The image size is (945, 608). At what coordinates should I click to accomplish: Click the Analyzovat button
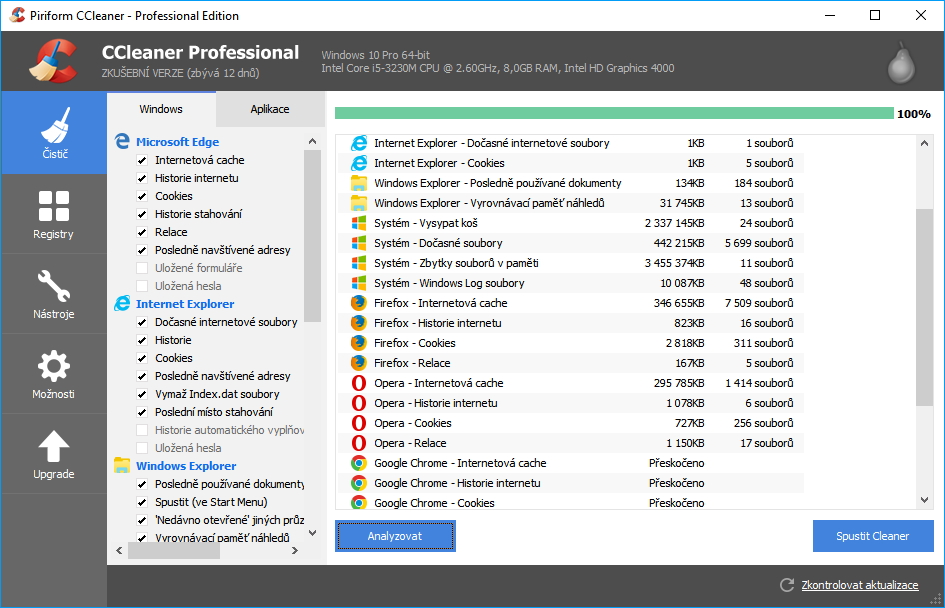click(395, 536)
